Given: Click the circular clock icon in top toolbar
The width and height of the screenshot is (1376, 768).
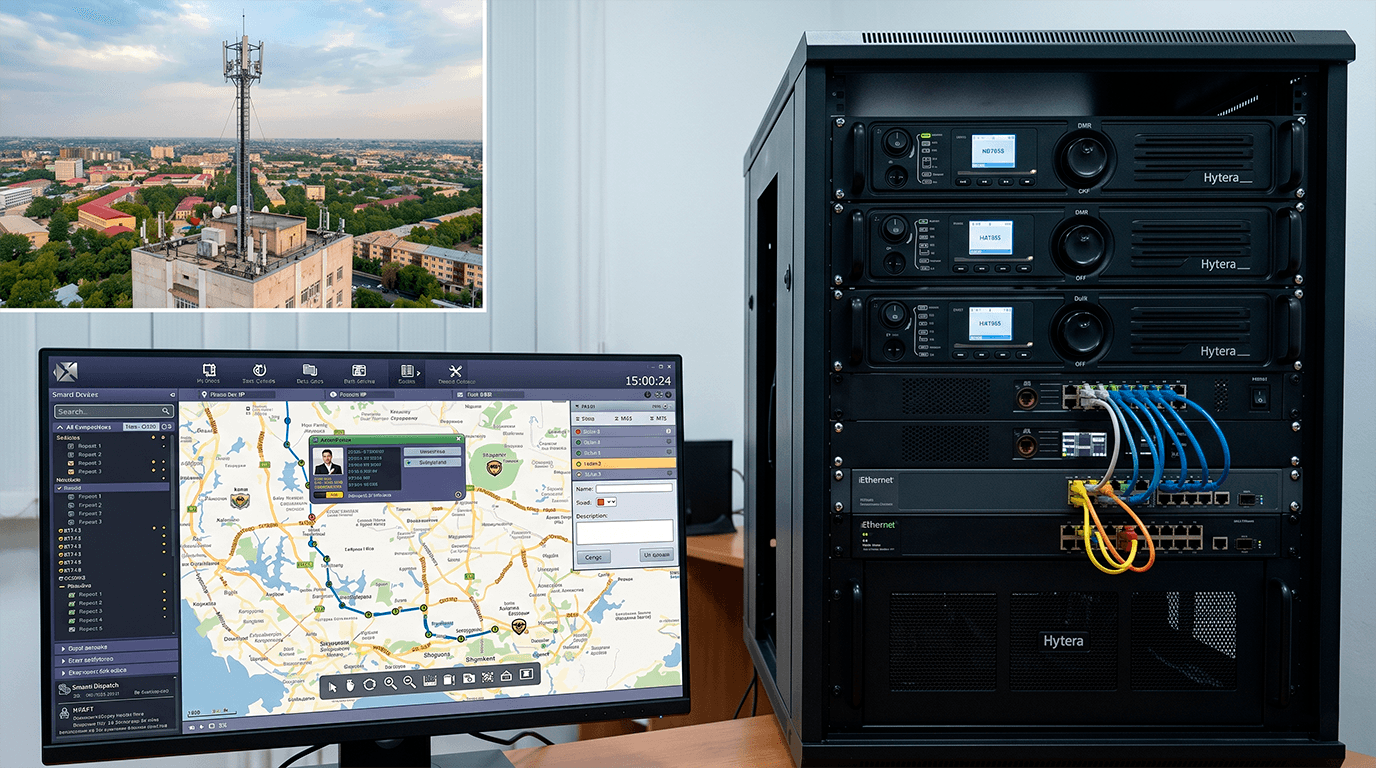Looking at the screenshot, I should click(259, 370).
